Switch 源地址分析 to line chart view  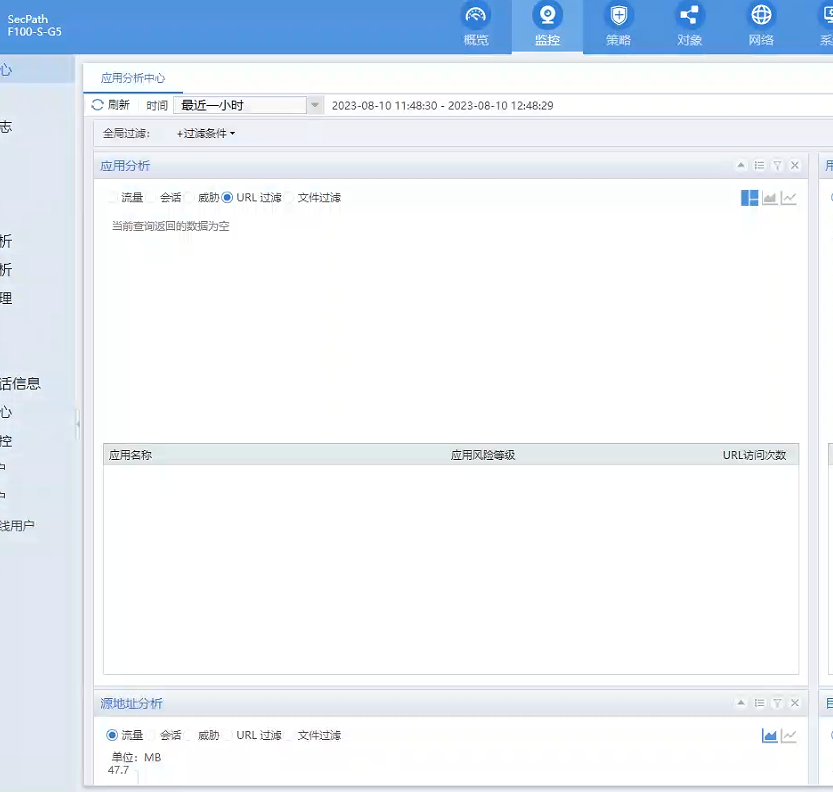coord(789,736)
